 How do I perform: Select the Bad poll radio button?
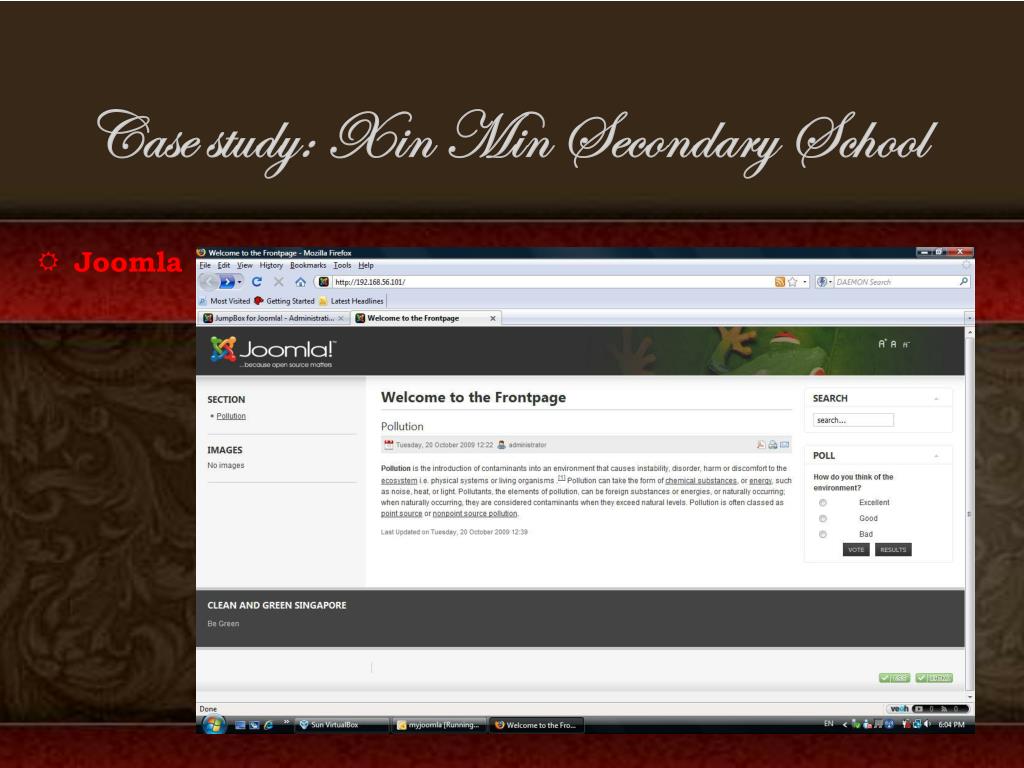point(823,534)
